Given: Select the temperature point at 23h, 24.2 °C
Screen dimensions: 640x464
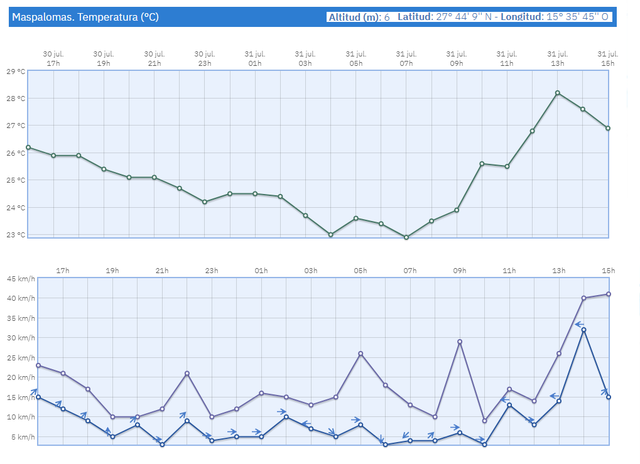Looking at the screenshot, I should [x=205, y=202].
